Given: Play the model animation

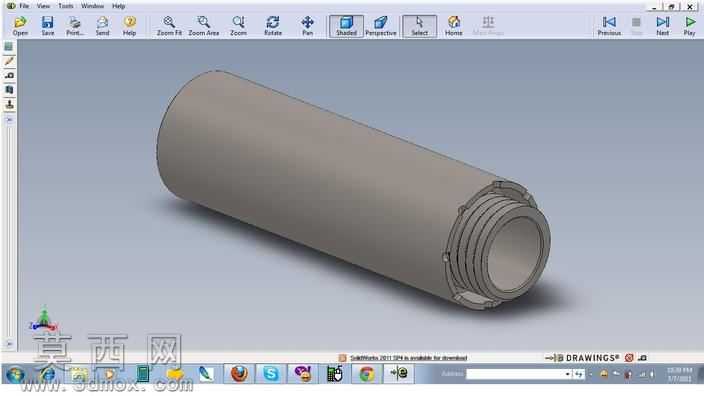Looking at the screenshot, I should [690, 26].
